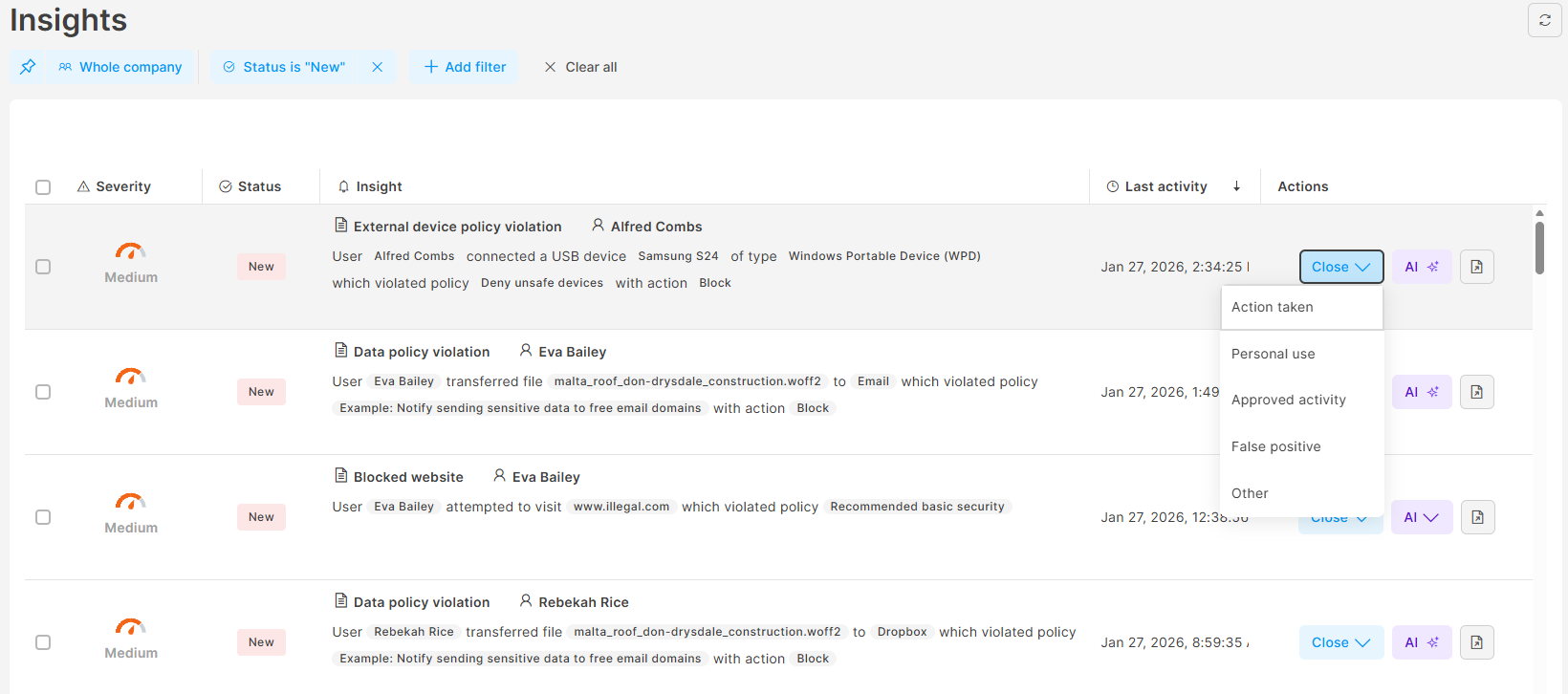Screen dimensions: 1568x694
Task: Expand AI dropdown on Blocked website row
Action: pyautogui.click(x=1421, y=517)
